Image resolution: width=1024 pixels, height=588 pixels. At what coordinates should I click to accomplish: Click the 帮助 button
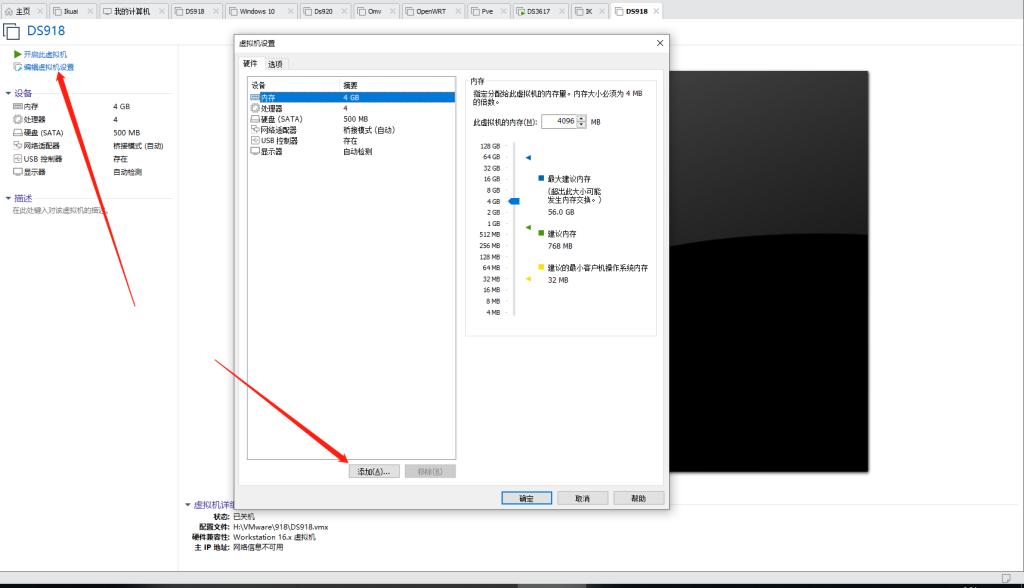639,498
